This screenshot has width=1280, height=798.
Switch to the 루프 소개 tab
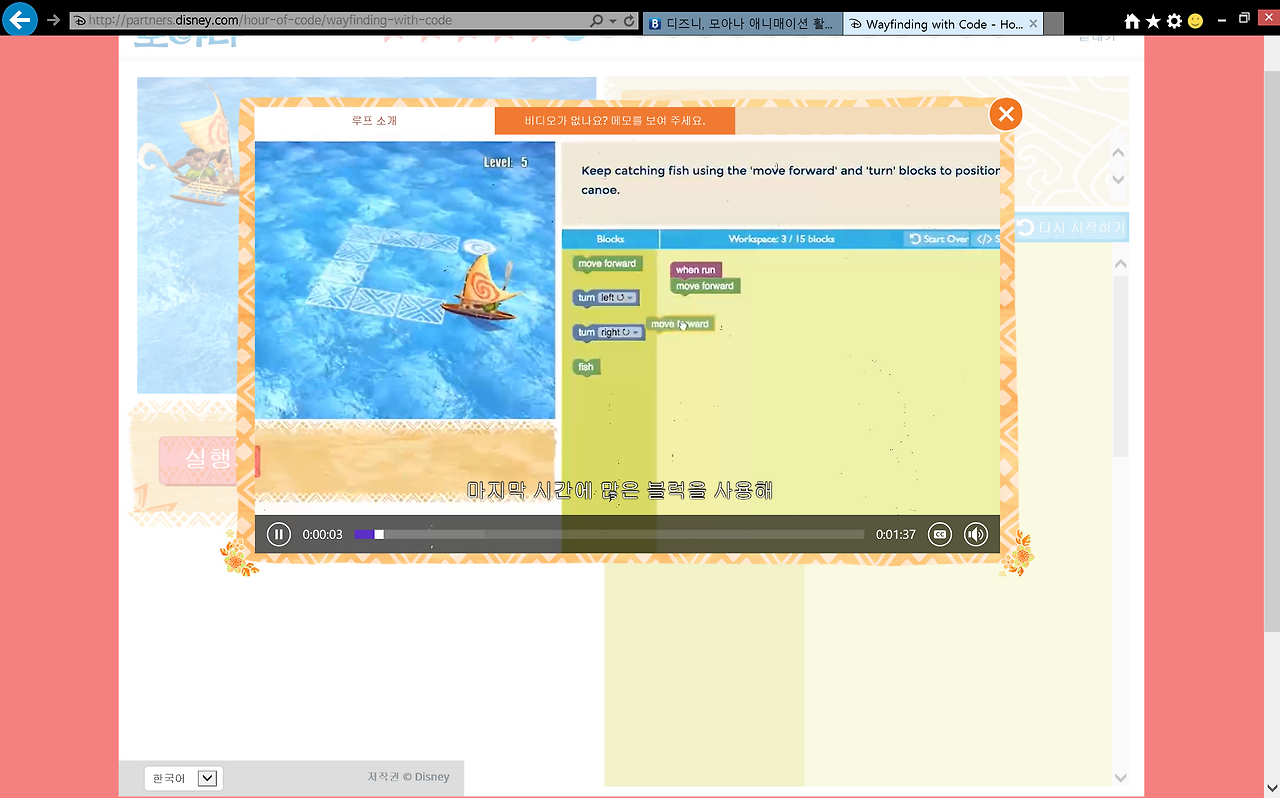pos(375,121)
